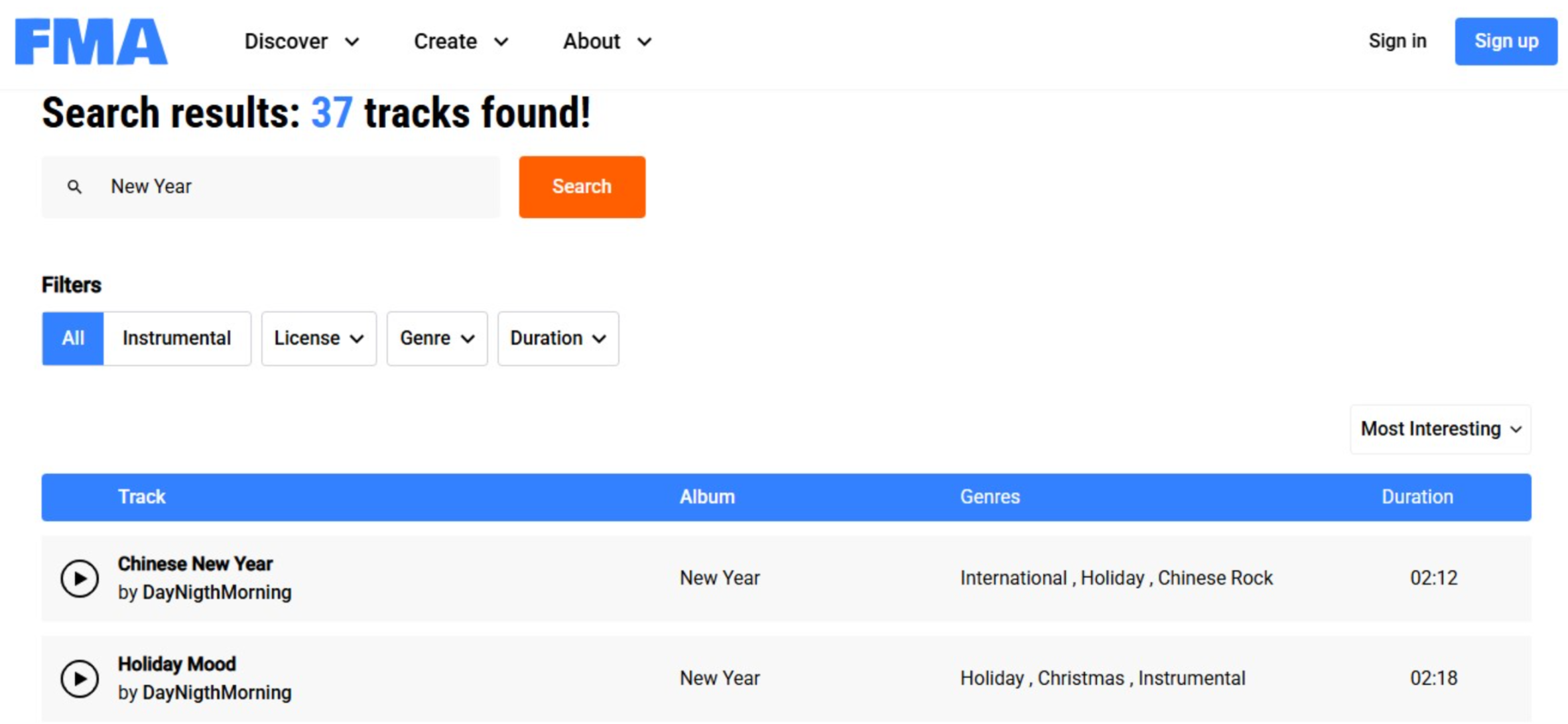Play the Chinese New Year track
1568x724 pixels.
80,577
